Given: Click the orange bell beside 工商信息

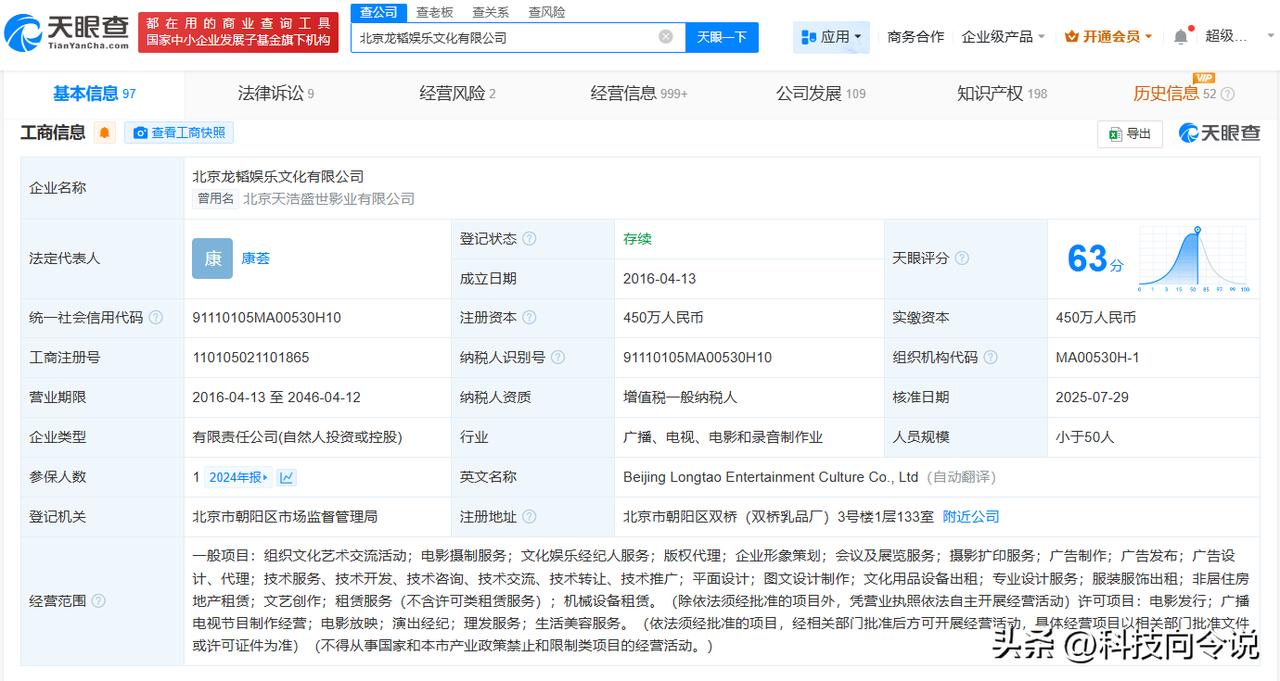Looking at the screenshot, I should pos(105,133).
